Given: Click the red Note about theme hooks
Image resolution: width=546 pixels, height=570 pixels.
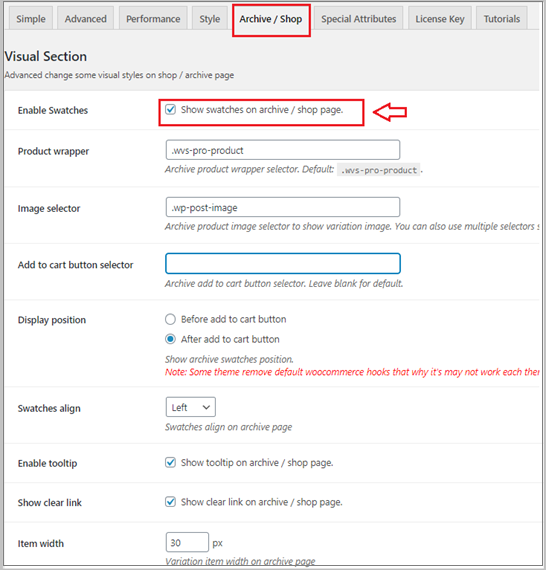Looking at the screenshot, I should pos(352,372).
